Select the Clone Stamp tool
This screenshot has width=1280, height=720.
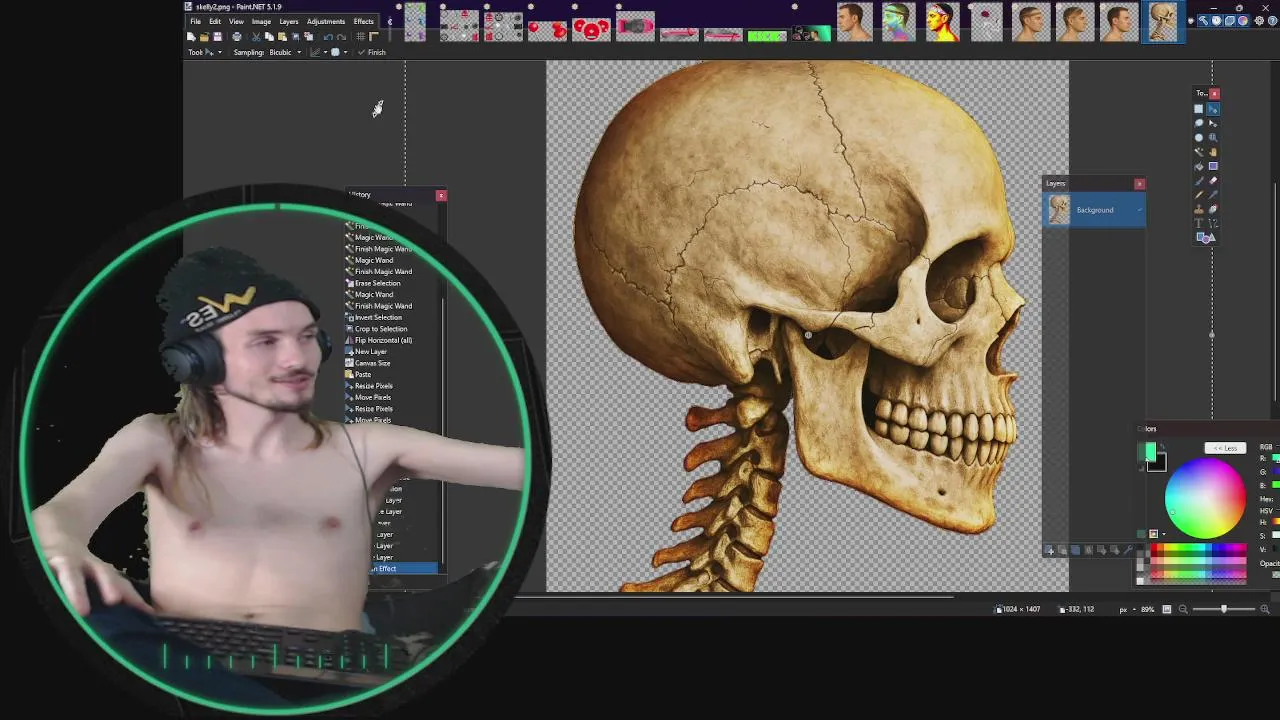1198,210
